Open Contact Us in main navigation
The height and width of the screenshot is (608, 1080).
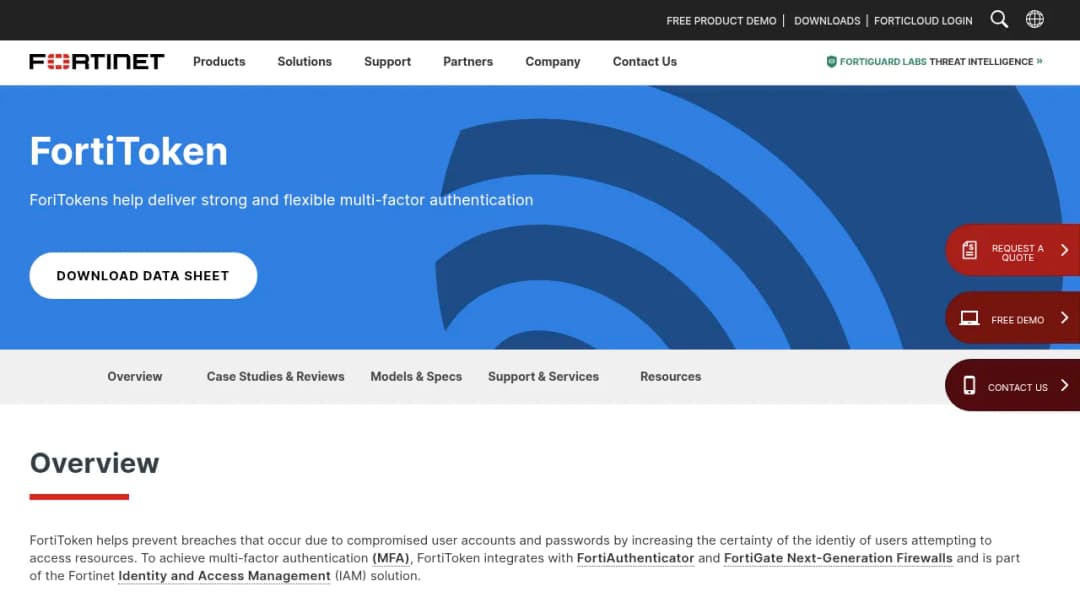tap(645, 61)
